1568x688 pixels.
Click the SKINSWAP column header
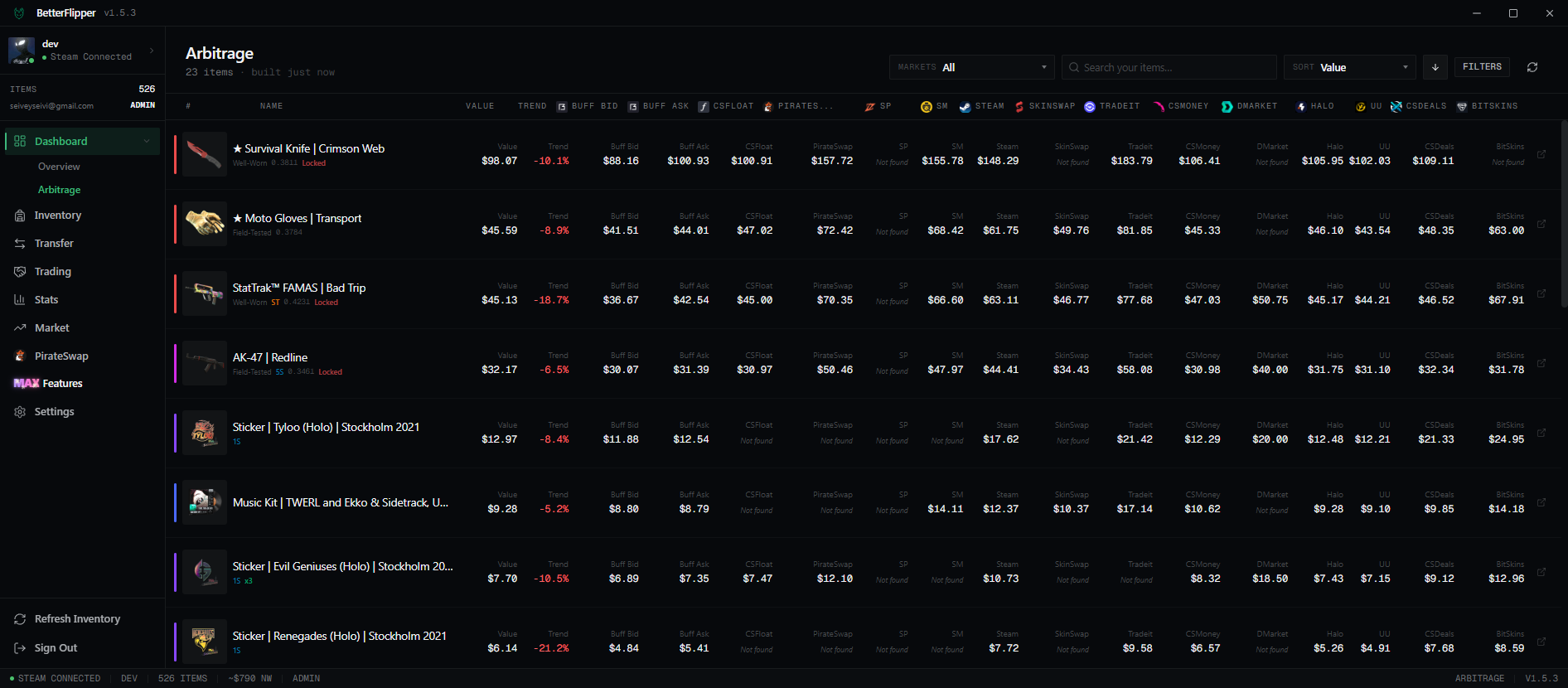point(1044,106)
